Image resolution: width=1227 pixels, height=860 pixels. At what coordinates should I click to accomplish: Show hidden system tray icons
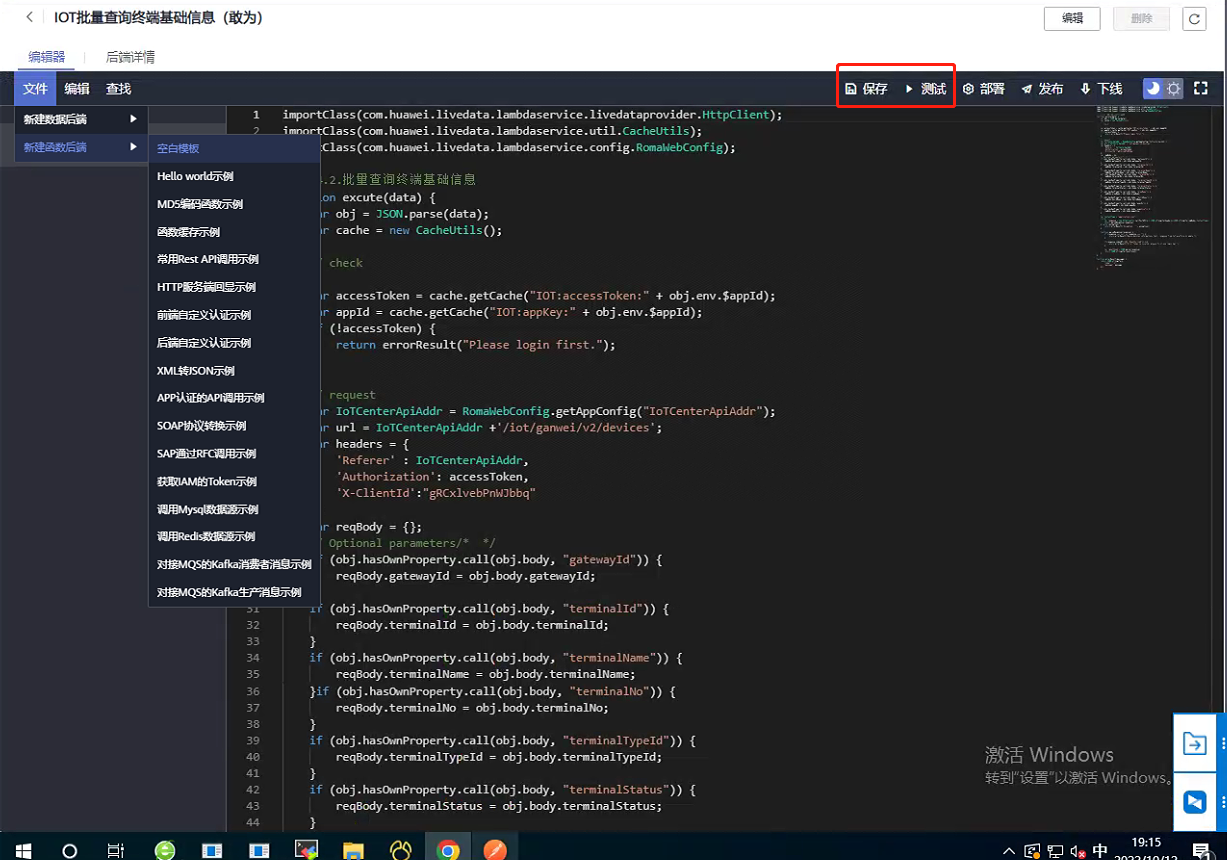[x=1009, y=851]
